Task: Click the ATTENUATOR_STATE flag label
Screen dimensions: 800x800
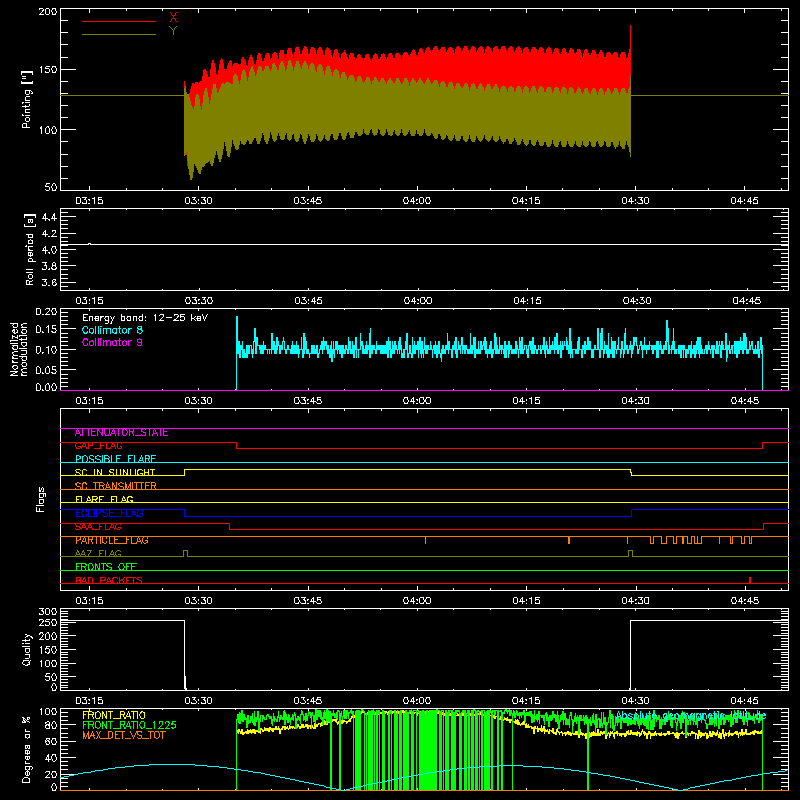Action: click(121, 433)
